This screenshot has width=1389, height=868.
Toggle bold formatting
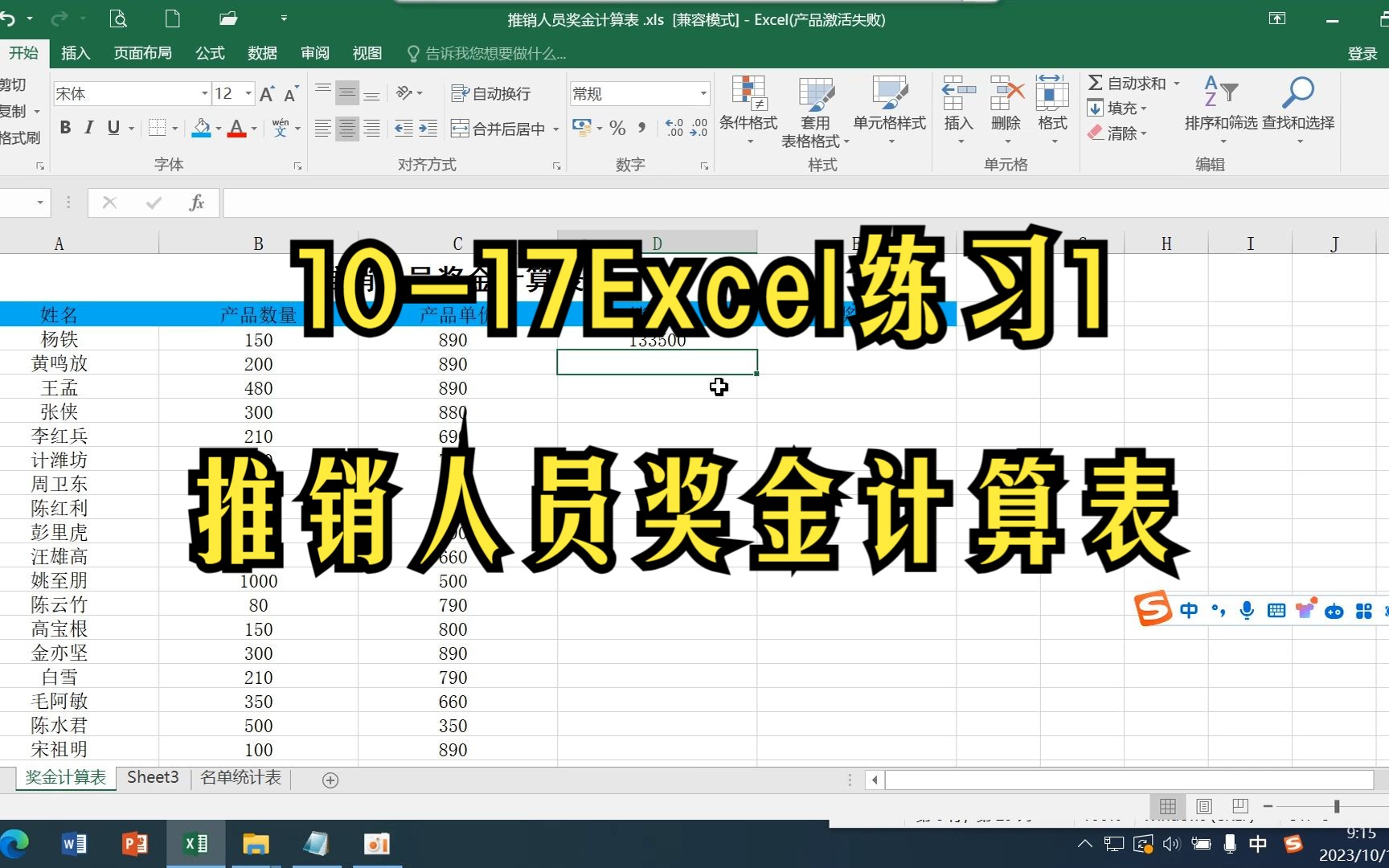(64, 128)
